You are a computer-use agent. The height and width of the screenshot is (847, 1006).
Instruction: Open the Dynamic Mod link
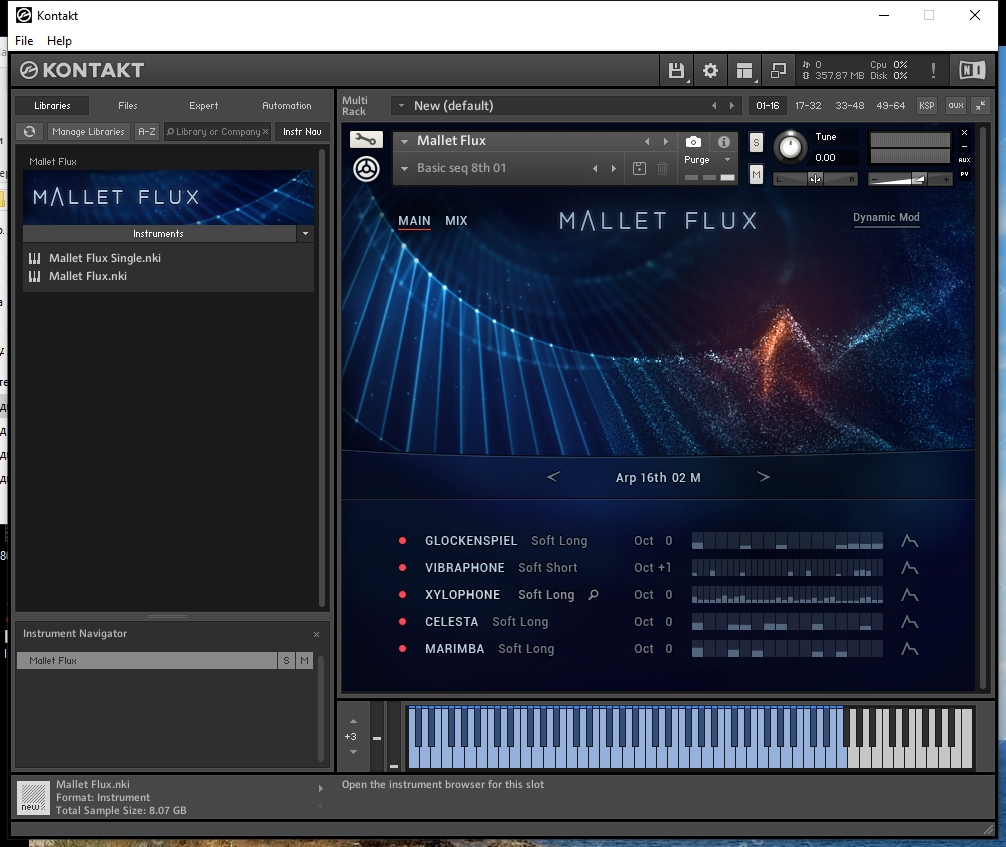(886, 218)
